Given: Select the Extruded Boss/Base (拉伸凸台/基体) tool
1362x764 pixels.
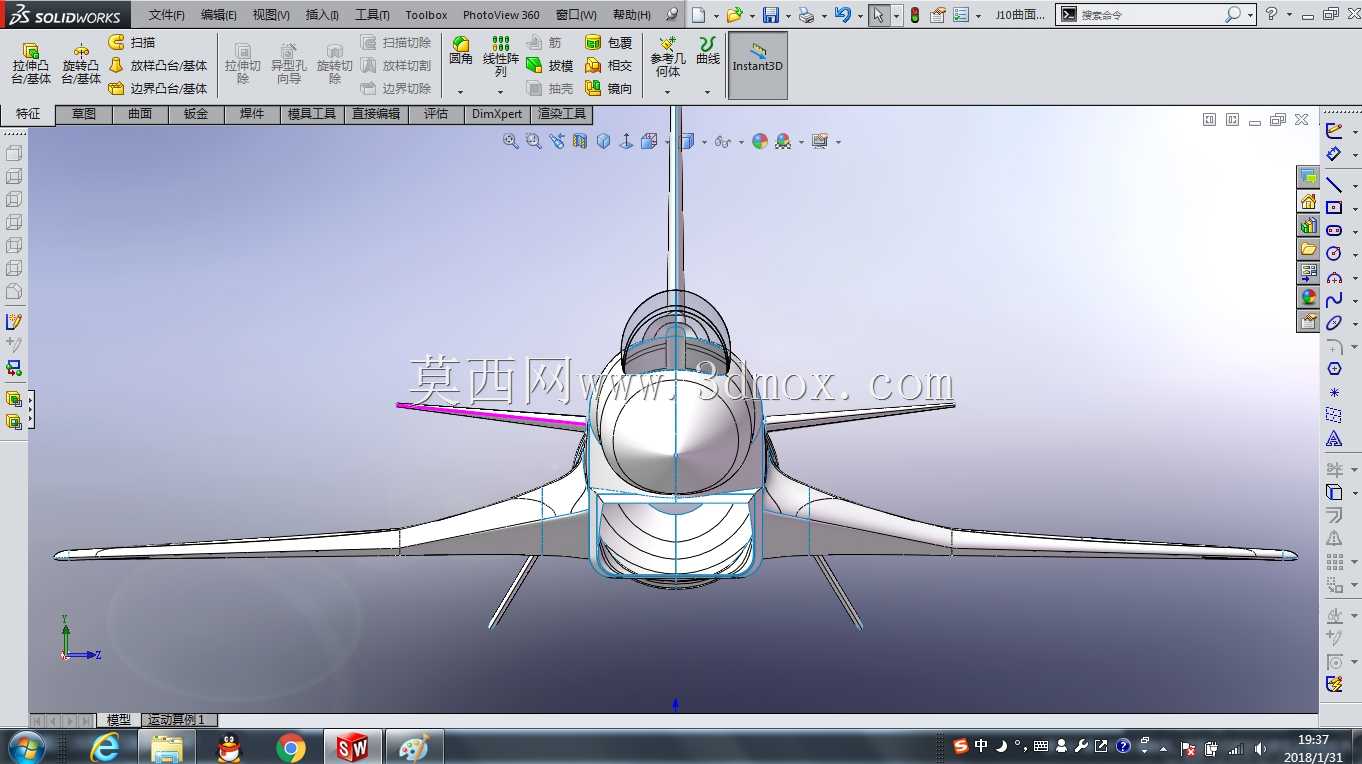Looking at the screenshot, I should click(31, 63).
